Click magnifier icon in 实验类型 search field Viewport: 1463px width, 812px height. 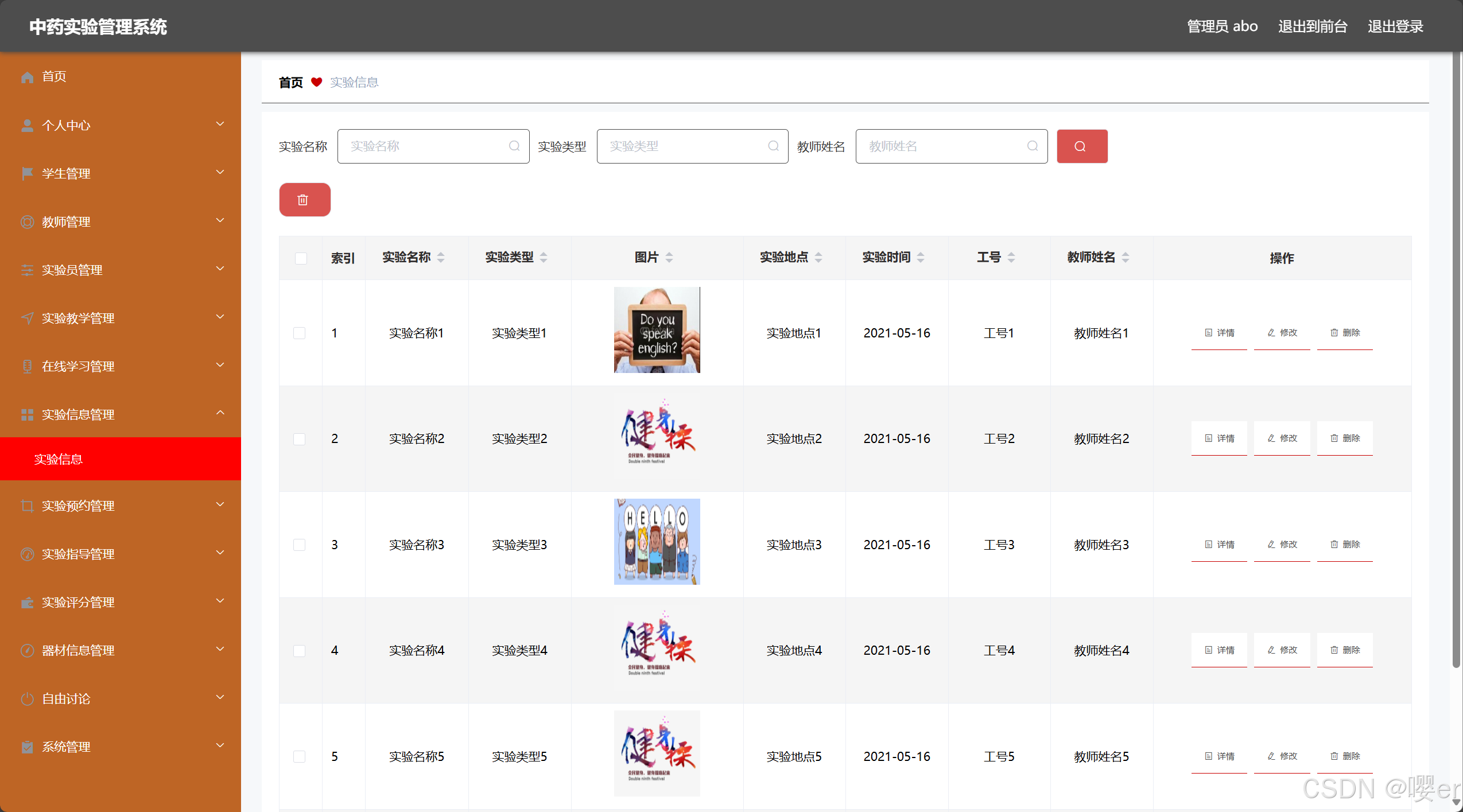773,146
